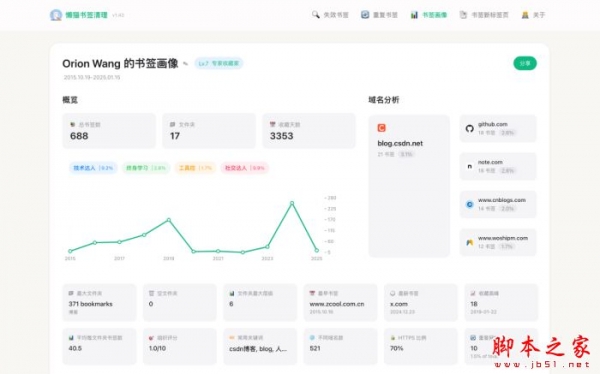Click the orange 工具控 tag
Image resolution: width=600 pixels, height=374 pixels.
tap(196, 168)
